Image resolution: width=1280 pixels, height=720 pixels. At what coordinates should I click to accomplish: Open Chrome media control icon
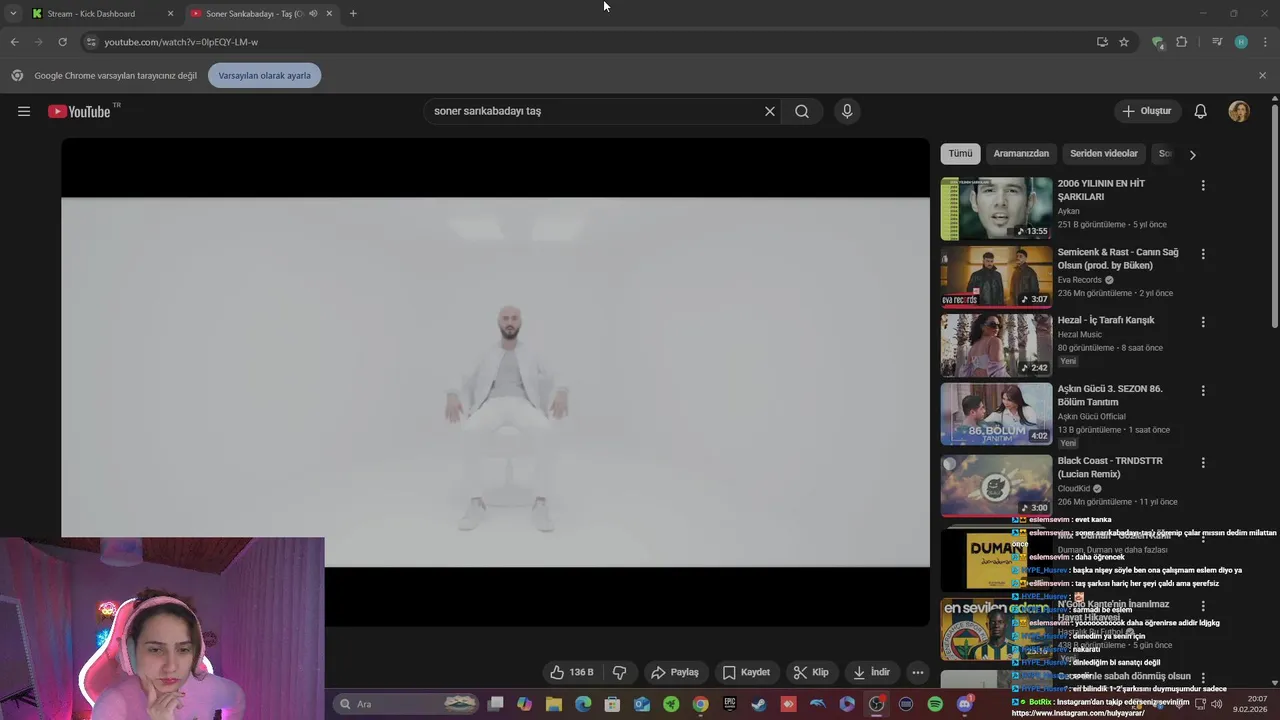1217,42
